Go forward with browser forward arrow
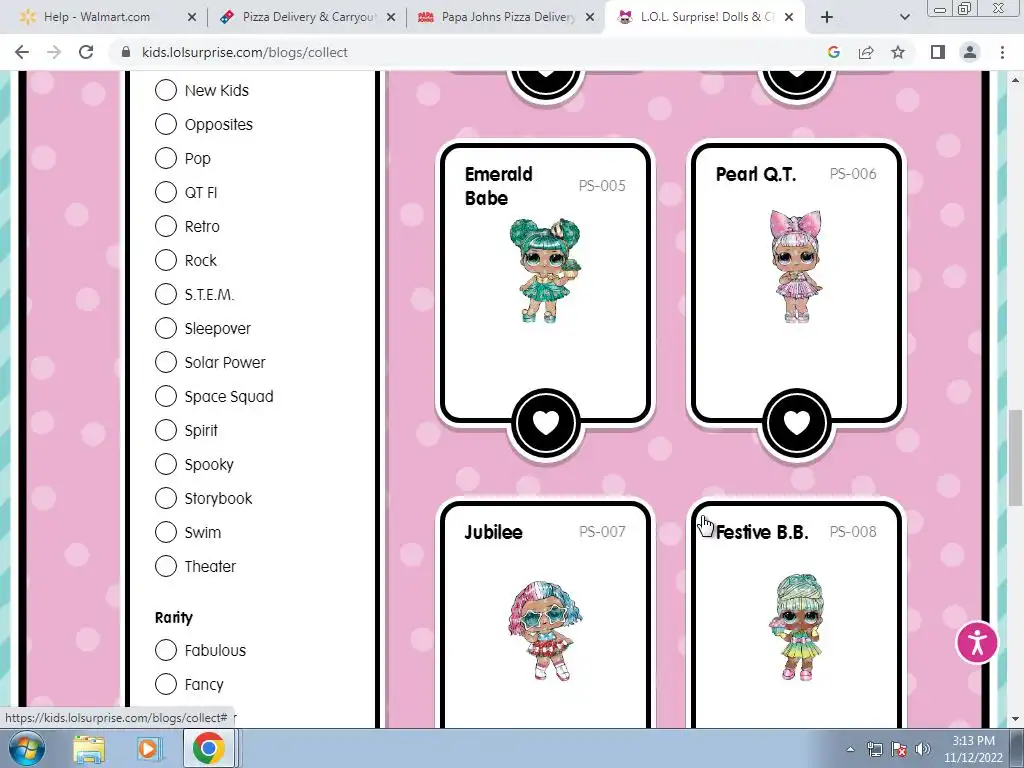This screenshot has width=1024, height=768. pyautogui.click(x=54, y=52)
